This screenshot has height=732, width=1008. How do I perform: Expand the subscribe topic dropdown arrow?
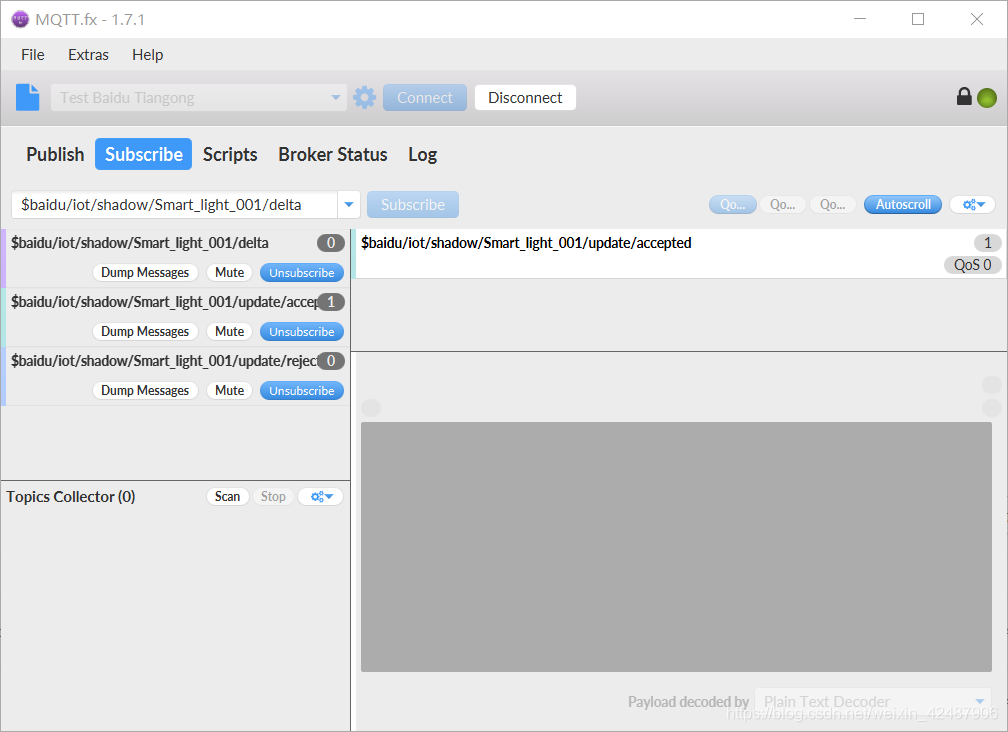pos(348,204)
